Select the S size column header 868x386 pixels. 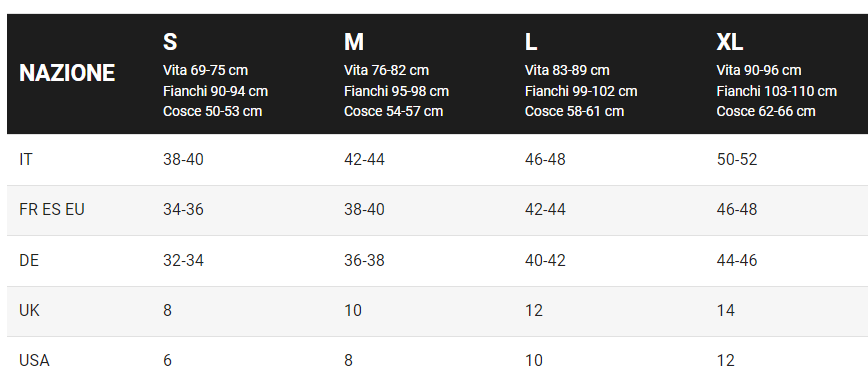(170, 42)
